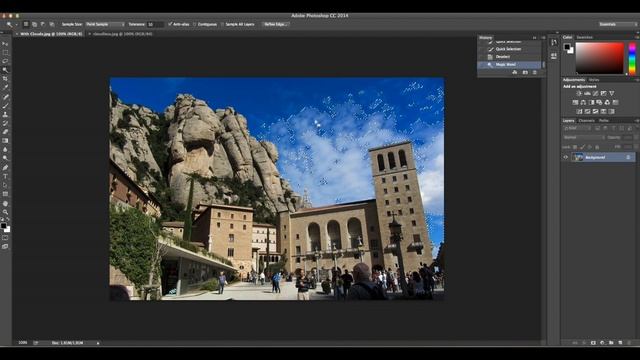Toggle lock transparent pixels in Layers
The image size is (640, 360).
pyautogui.click(x=575, y=147)
